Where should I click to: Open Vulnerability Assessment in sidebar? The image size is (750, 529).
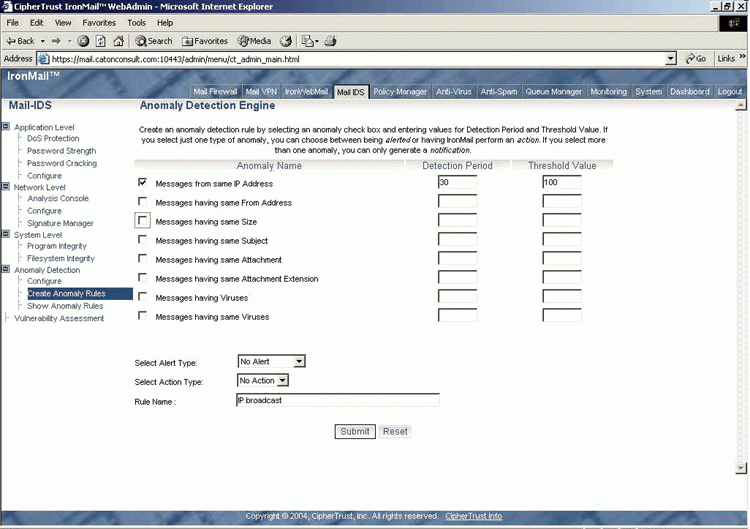[59, 319]
